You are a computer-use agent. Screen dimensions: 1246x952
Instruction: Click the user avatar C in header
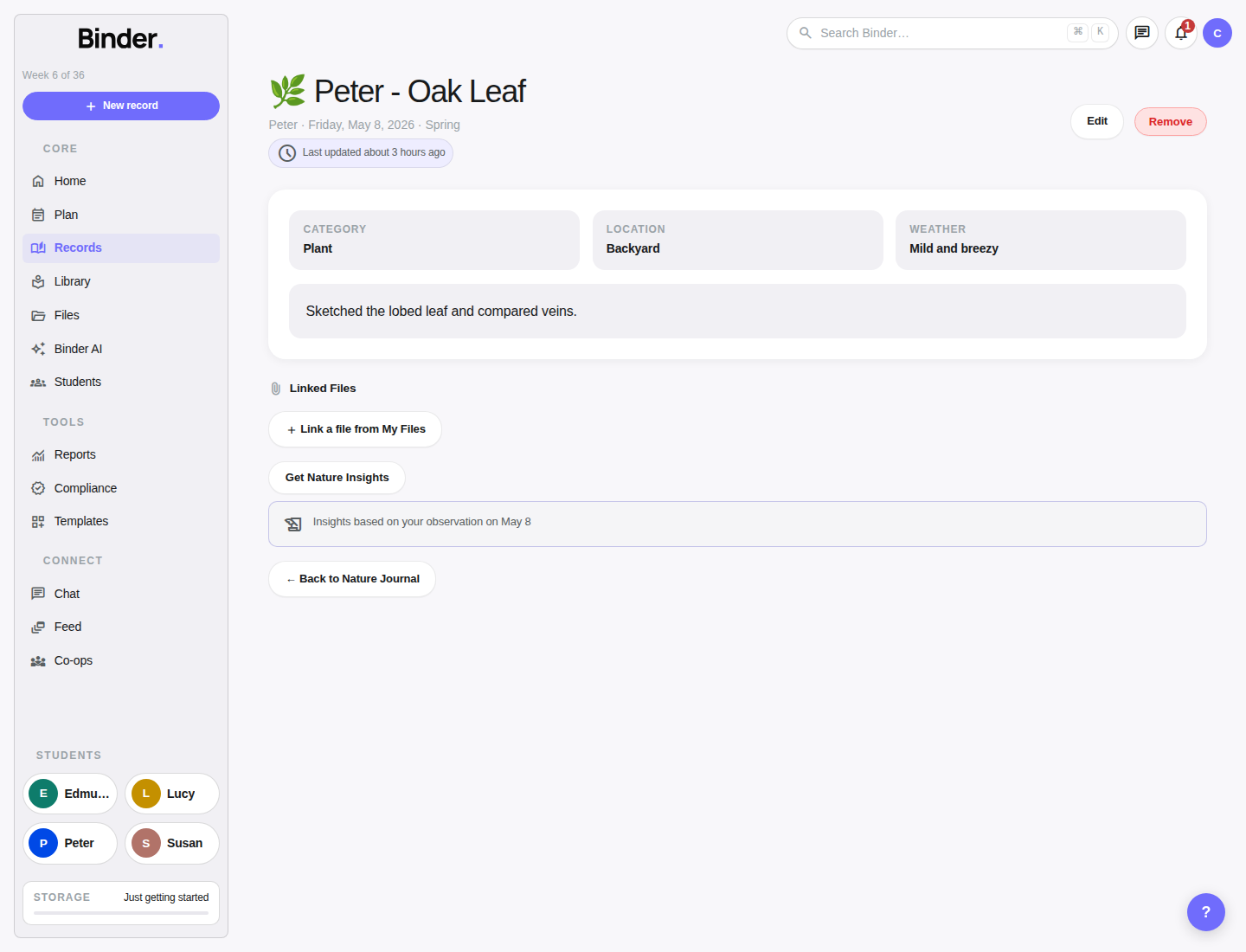[x=1217, y=33]
